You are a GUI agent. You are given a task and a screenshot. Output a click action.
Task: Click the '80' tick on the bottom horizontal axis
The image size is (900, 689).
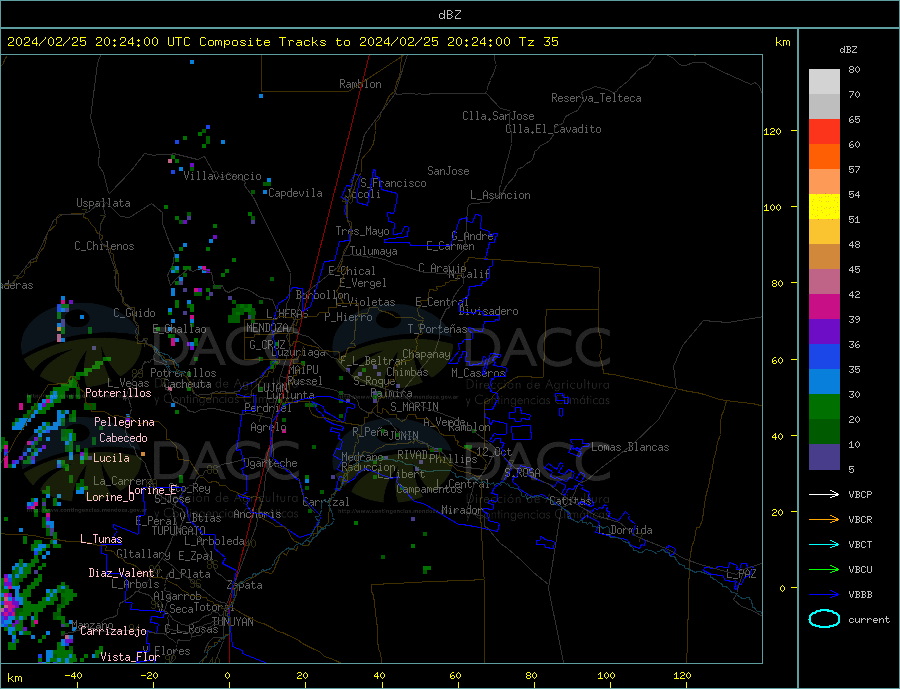pyautogui.click(x=532, y=676)
